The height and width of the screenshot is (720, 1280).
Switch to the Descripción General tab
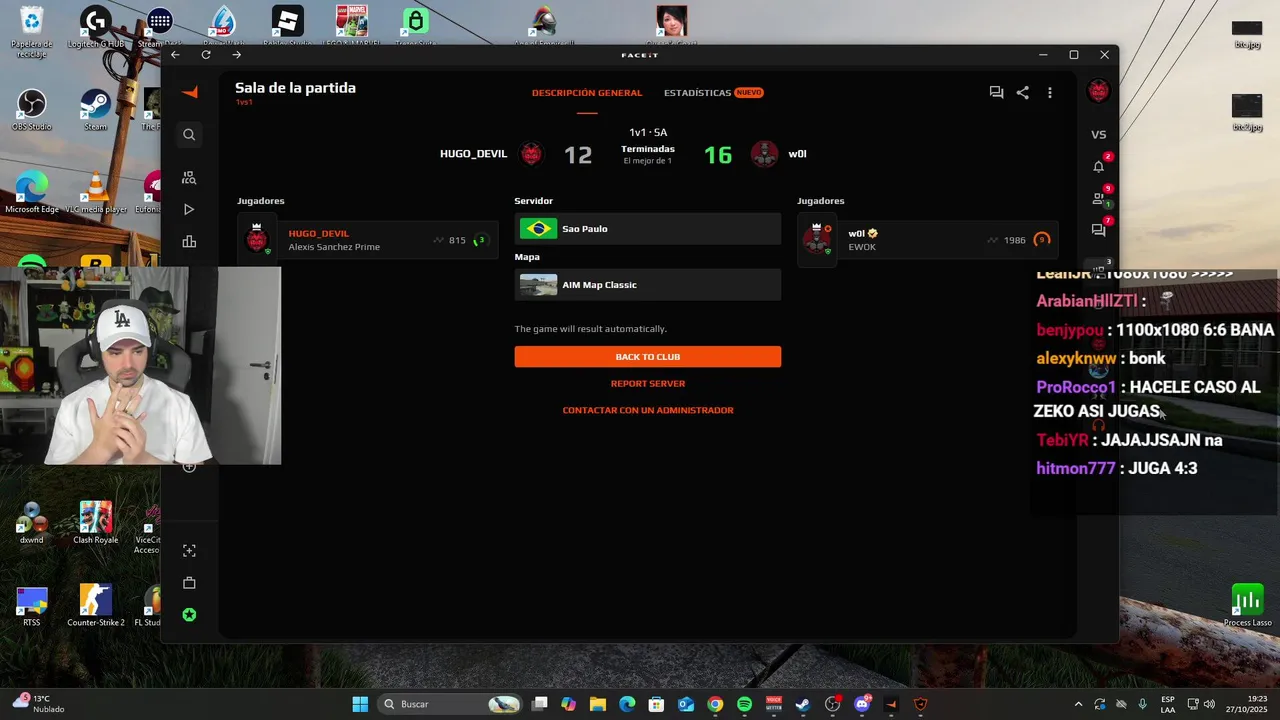587,93
